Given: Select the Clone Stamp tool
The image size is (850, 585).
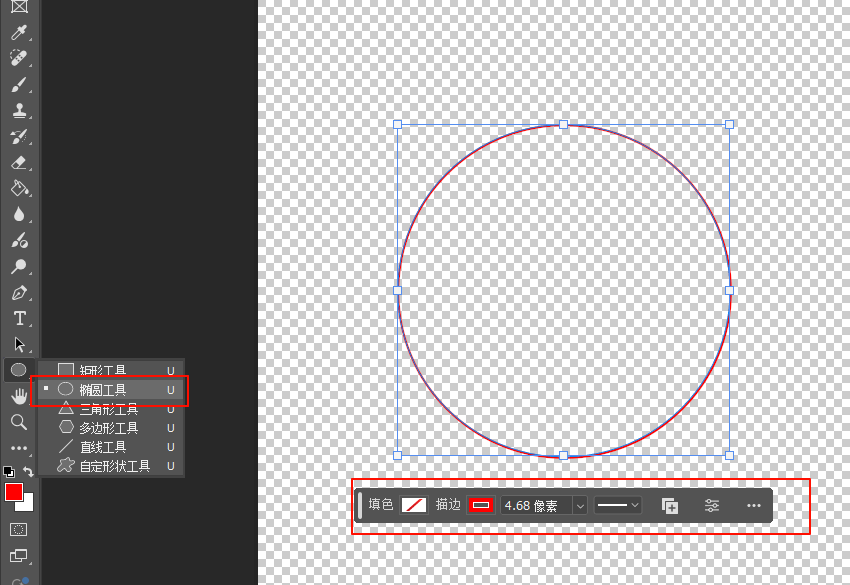Looking at the screenshot, I should coord(19,111).
